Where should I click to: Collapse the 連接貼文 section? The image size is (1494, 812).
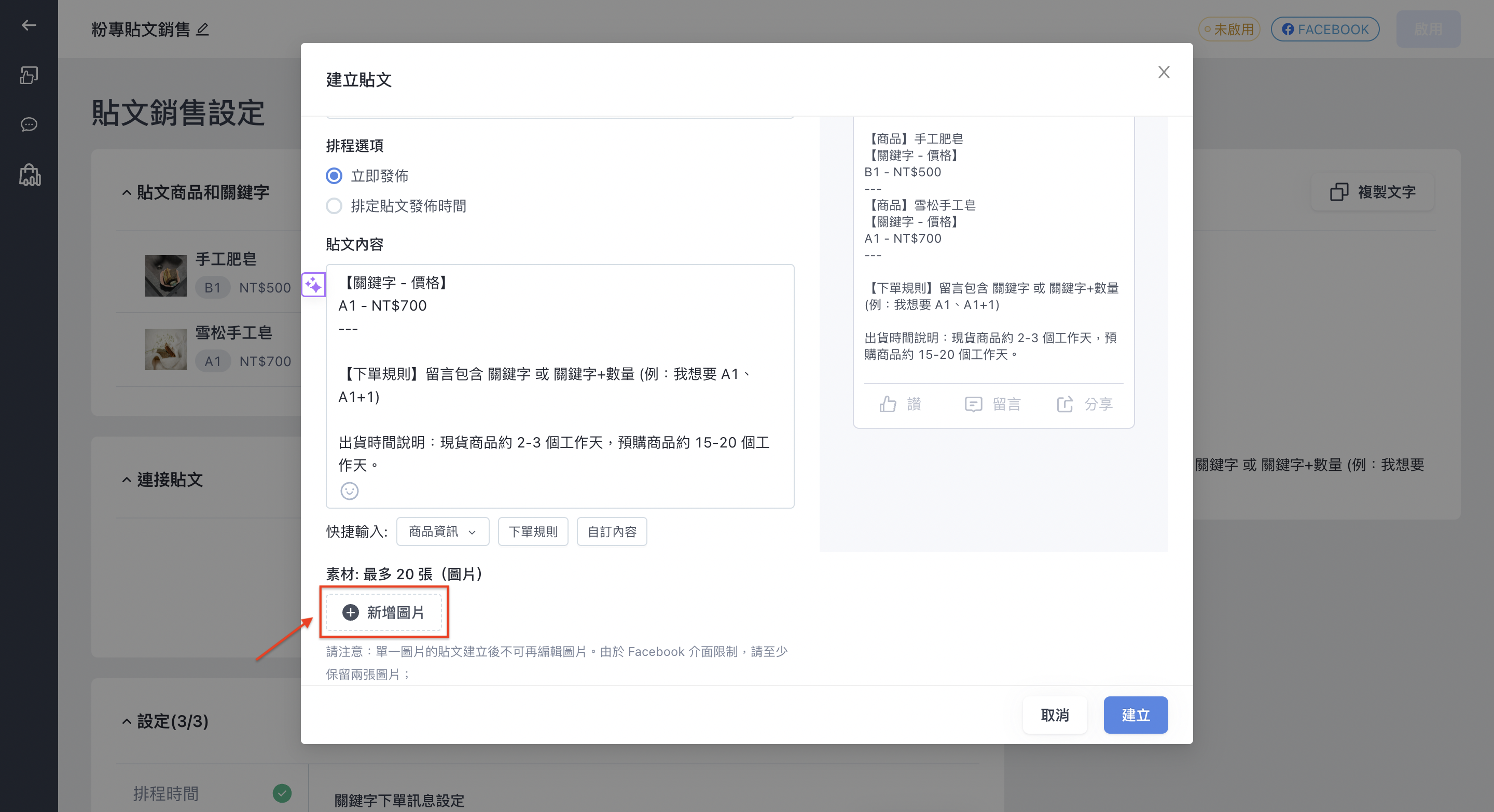[127, 480]
